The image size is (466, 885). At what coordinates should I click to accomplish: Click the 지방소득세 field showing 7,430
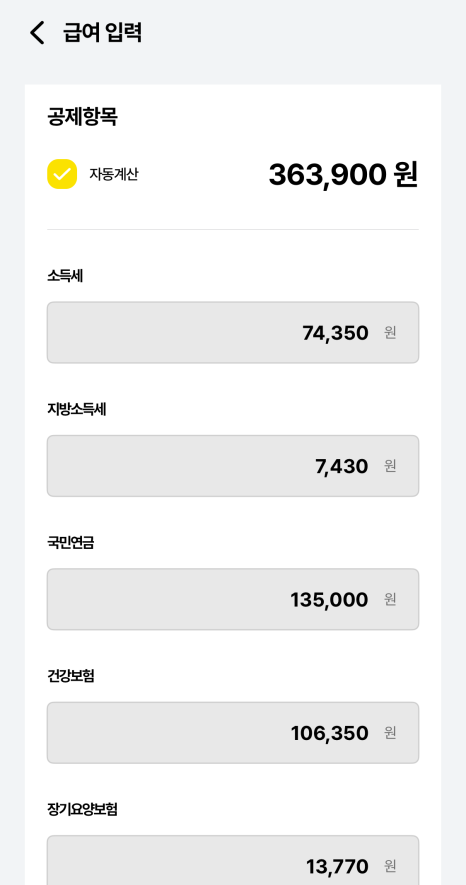[233, 466]
